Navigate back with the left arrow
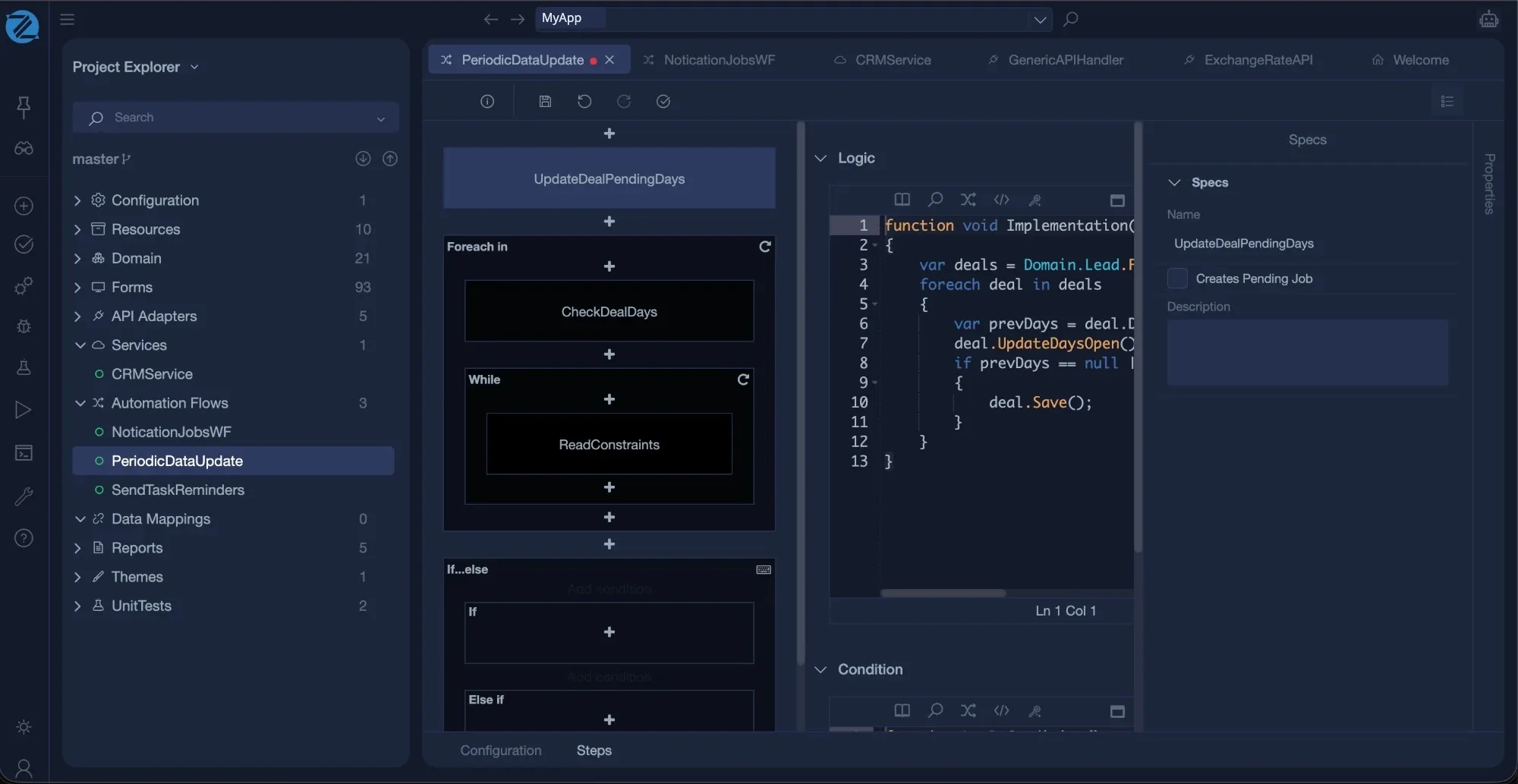This screenshot has height=784, width=1518. click(x=491, y=19)
